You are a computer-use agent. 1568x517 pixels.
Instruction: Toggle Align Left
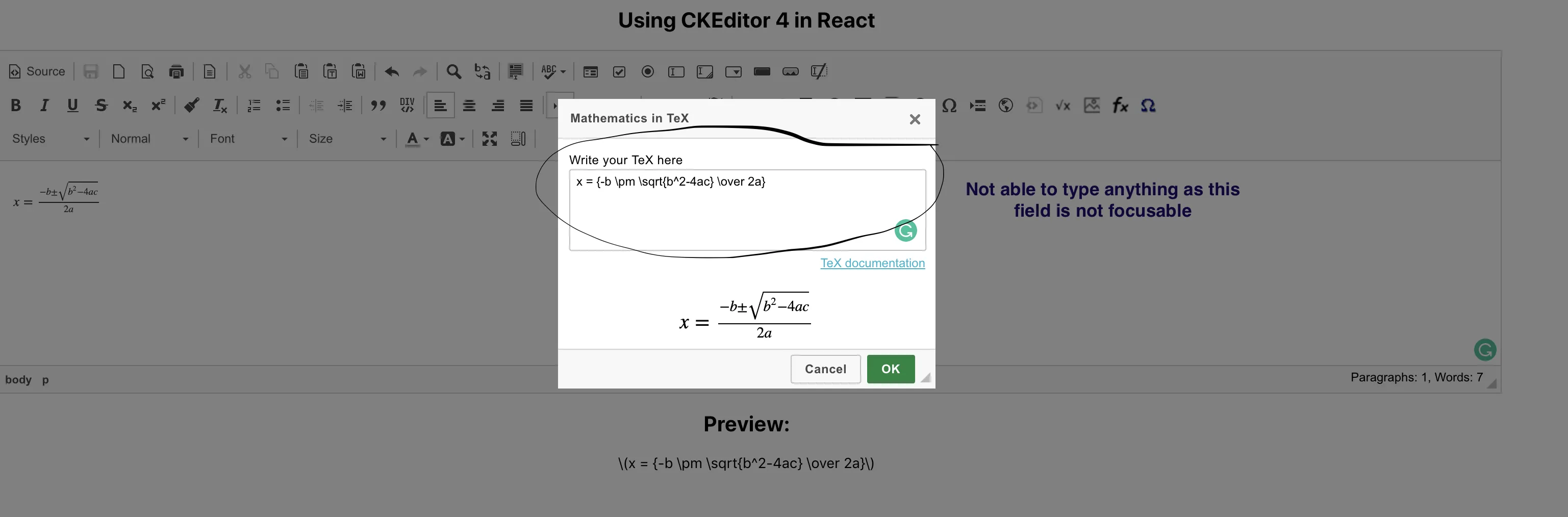coord(440,105)
